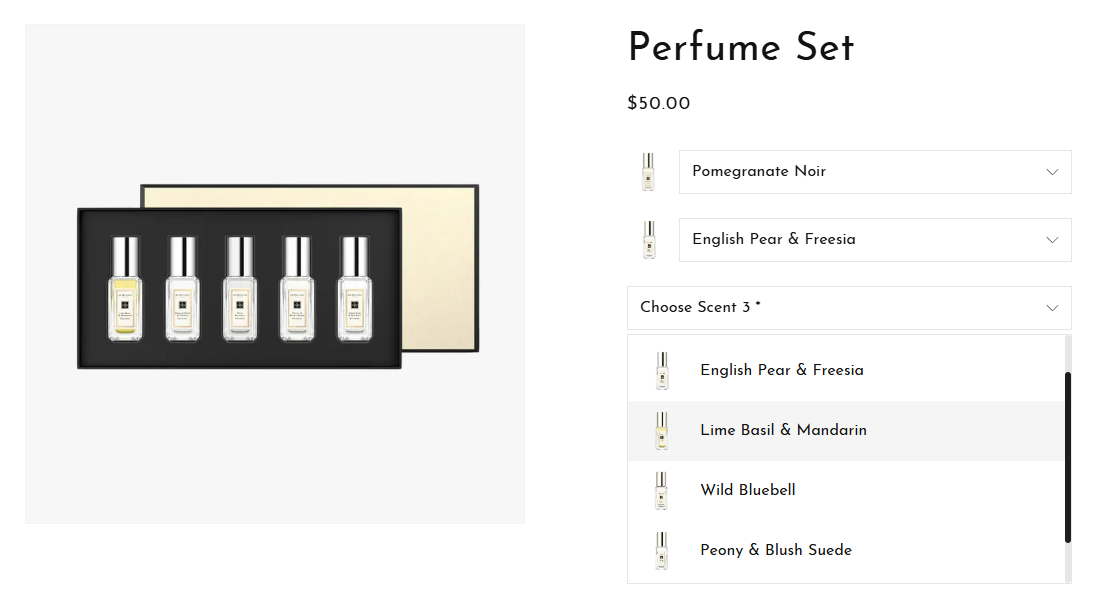Click the scent list scrollbar thumb
This screenshot has width=1105, height=598.
[x=1068, y=456]
